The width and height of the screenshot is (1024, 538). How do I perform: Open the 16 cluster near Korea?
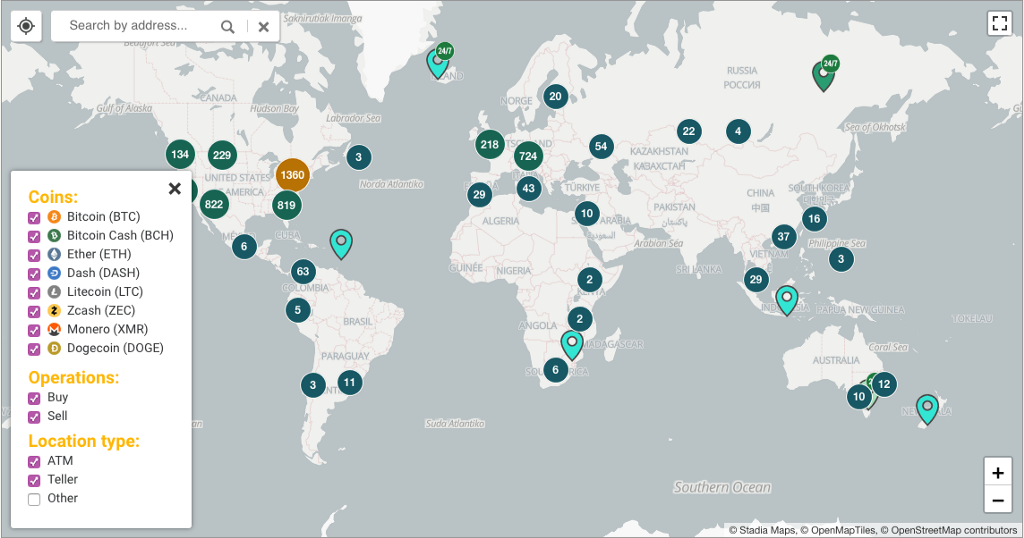click(x=814, y=219)
